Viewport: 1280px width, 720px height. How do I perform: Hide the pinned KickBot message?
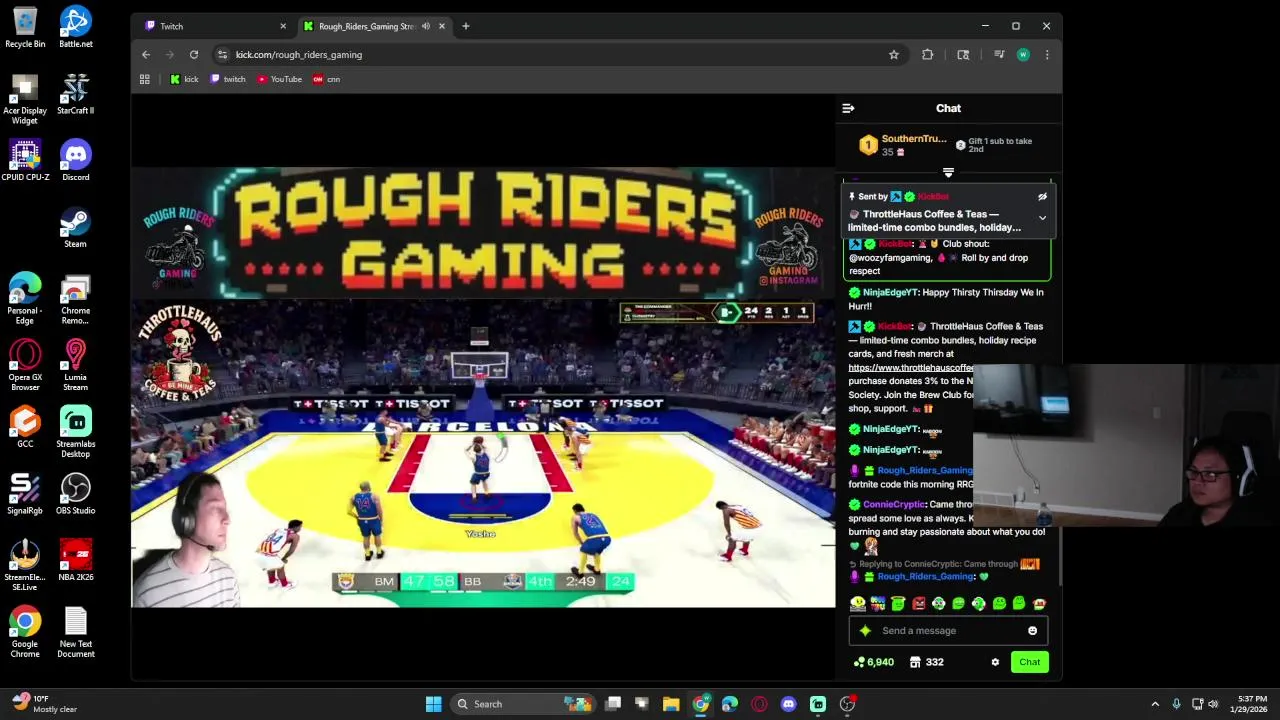pyautogui.click(x=1042, y=197)
